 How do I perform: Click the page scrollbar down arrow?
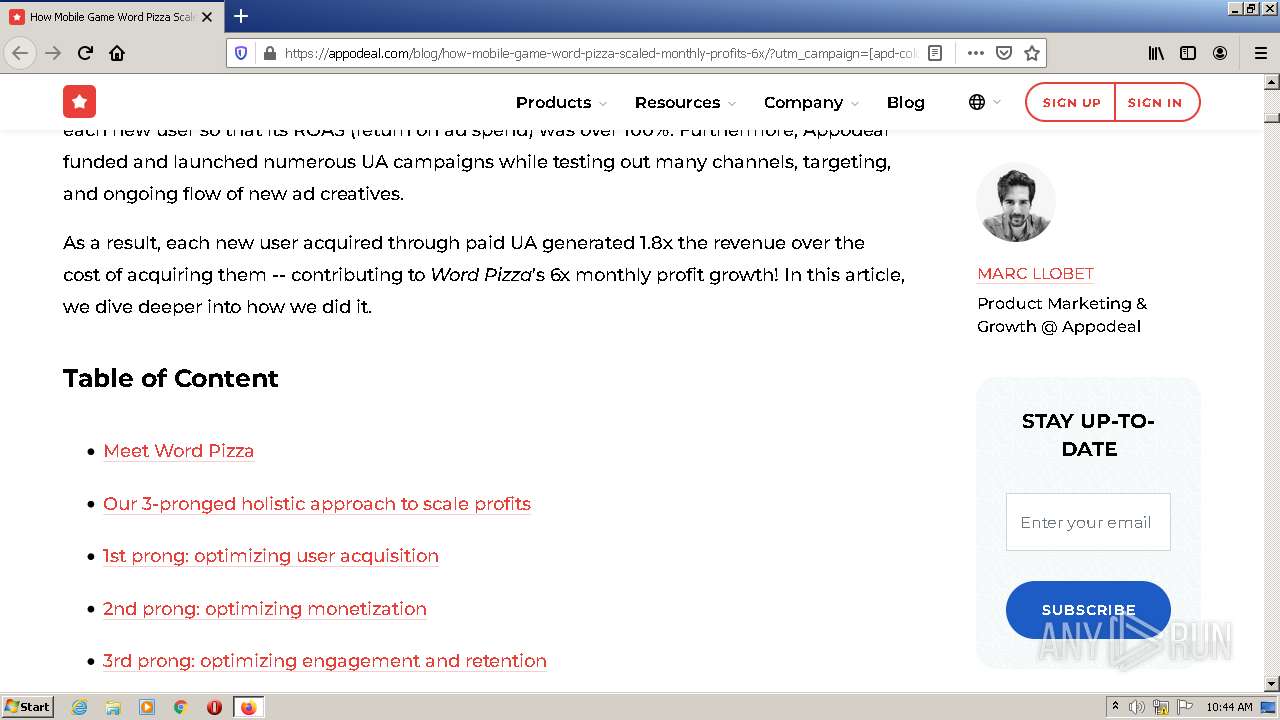pos(1271,684)
